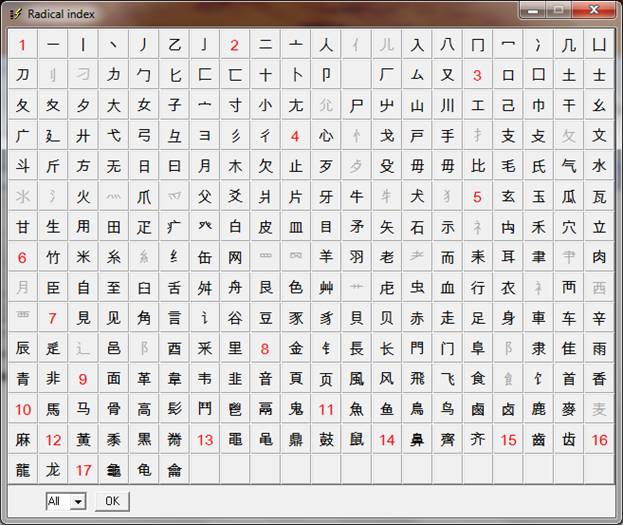Choose the radical 面 (face)
This screenshot has height=525, width=623.
114,379
